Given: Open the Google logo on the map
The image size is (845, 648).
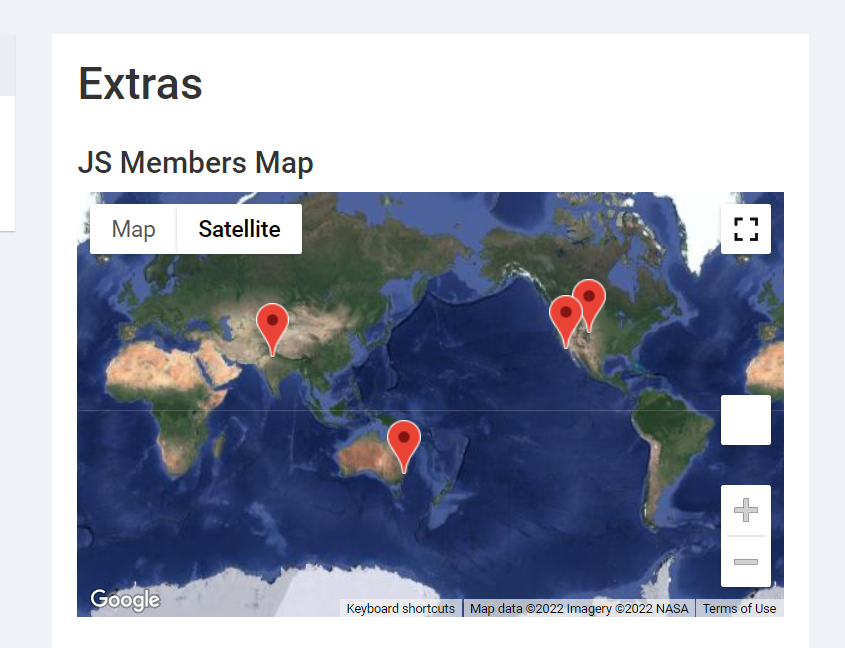Looking at the screenshot, I should tap(125, 599).
